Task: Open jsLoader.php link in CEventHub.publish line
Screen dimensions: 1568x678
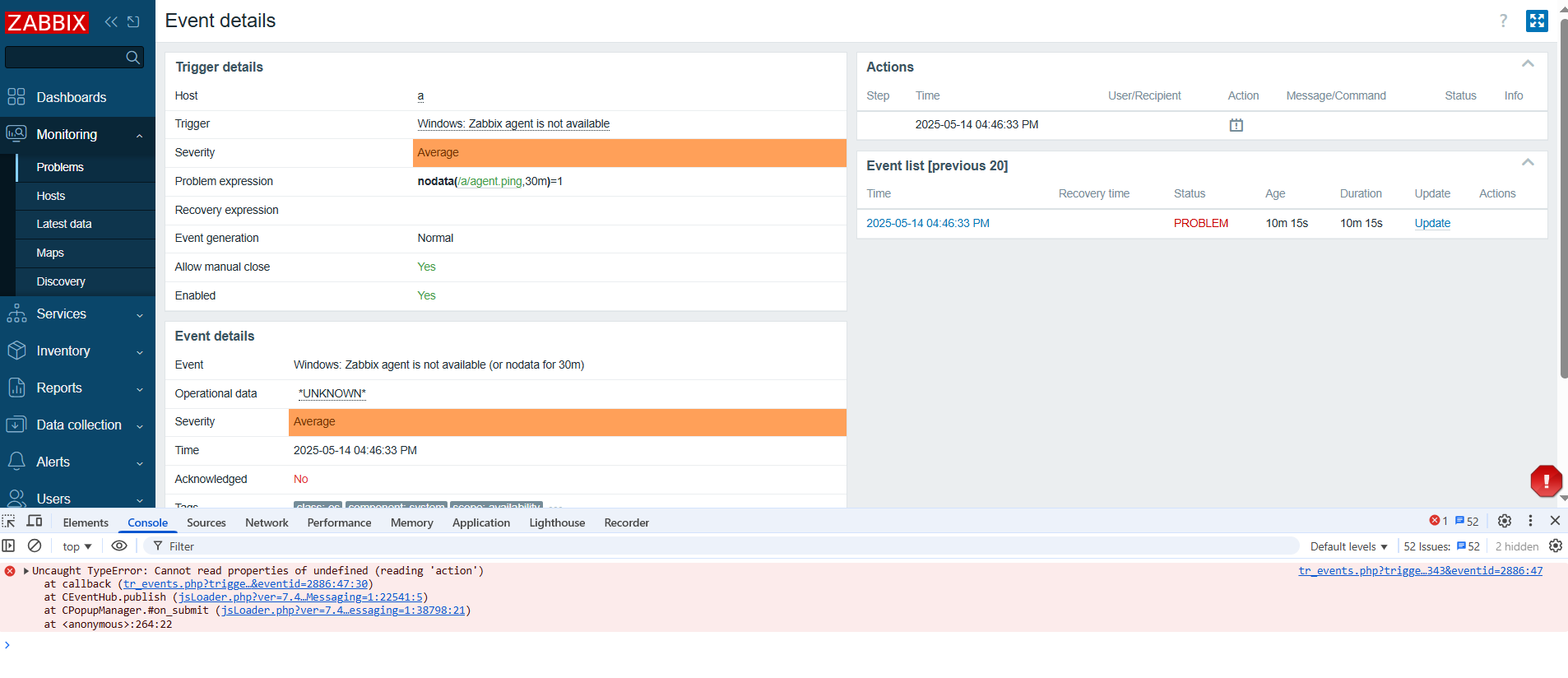Action: click(x=300, y=597)
